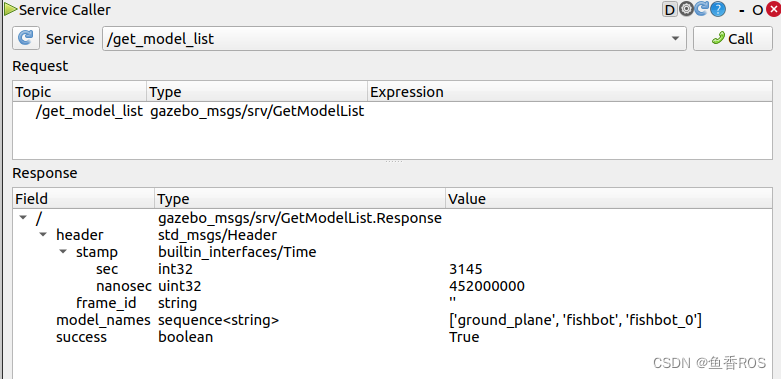The width and height of the screenshot is (781, 379).
Task: Open the gear configuration icon in title bar
Action: point(686,9)
